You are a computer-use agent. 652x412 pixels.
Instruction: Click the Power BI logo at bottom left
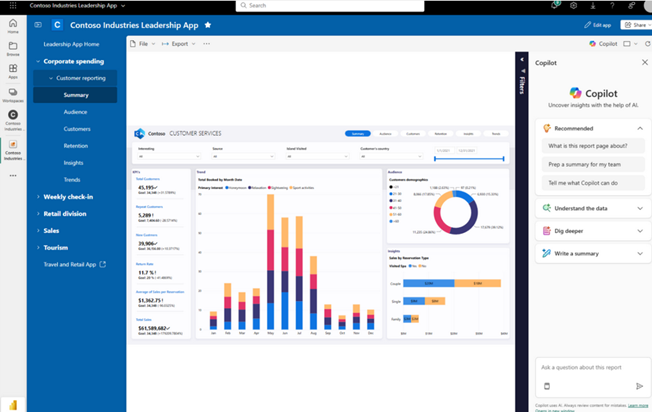click(x=13, y=405)
